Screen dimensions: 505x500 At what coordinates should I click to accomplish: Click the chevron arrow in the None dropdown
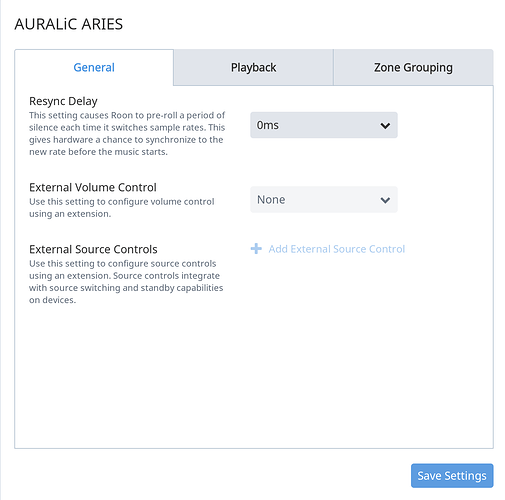385,200
